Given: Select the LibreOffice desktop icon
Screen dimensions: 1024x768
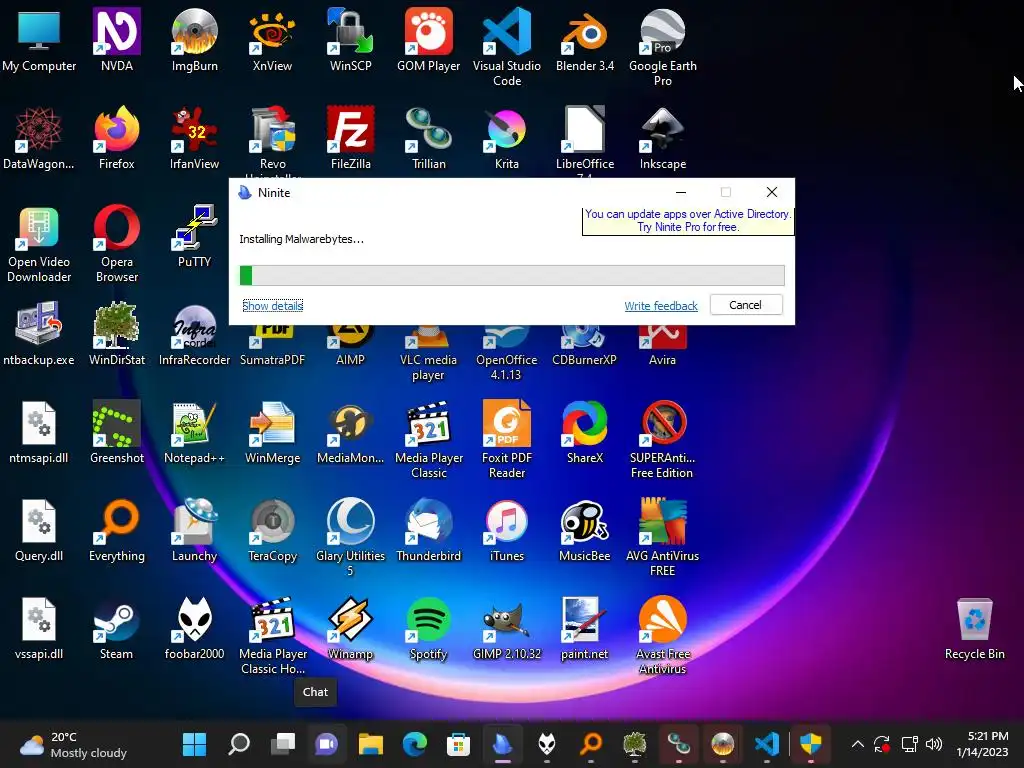Looking at the screenshot, I should coord(584,140).
